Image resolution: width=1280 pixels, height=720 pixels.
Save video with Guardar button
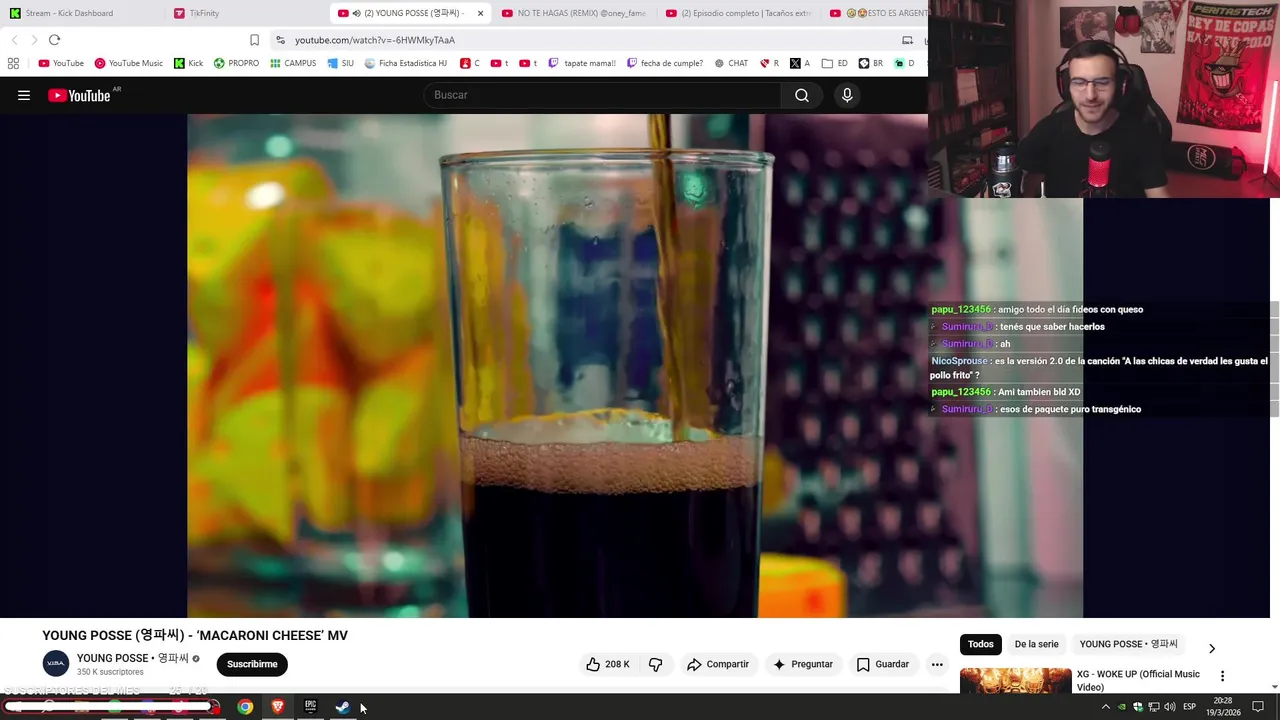coord(883,664)
